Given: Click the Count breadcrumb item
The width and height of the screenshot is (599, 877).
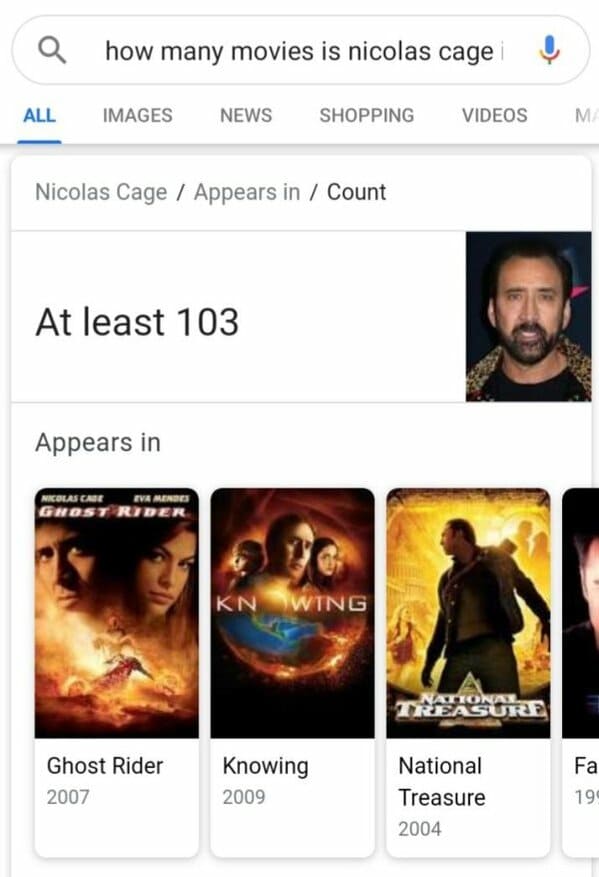Looking at the screenshot, I should 356,192.
